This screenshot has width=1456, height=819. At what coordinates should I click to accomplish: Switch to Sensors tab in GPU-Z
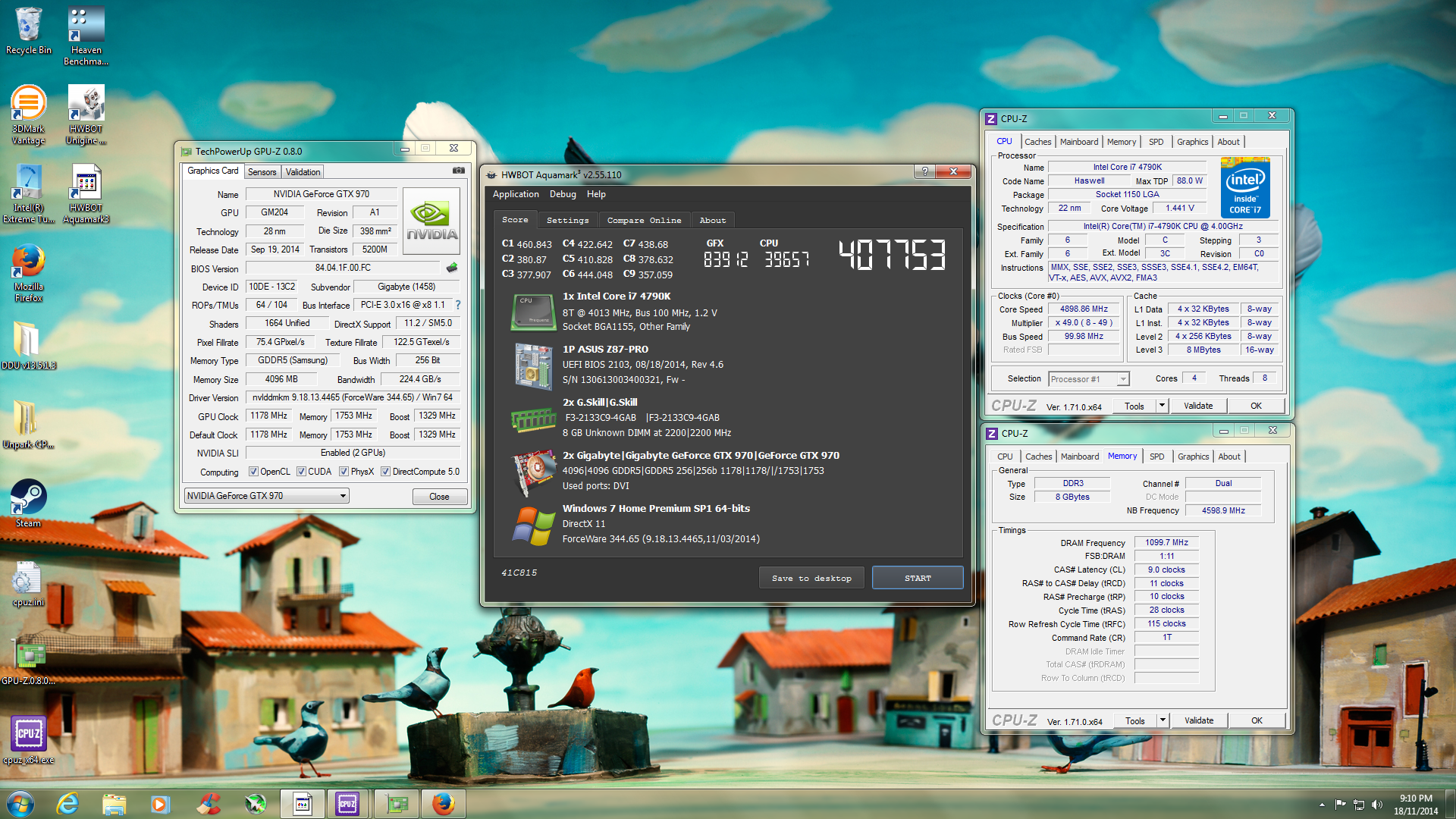(262, 171)
